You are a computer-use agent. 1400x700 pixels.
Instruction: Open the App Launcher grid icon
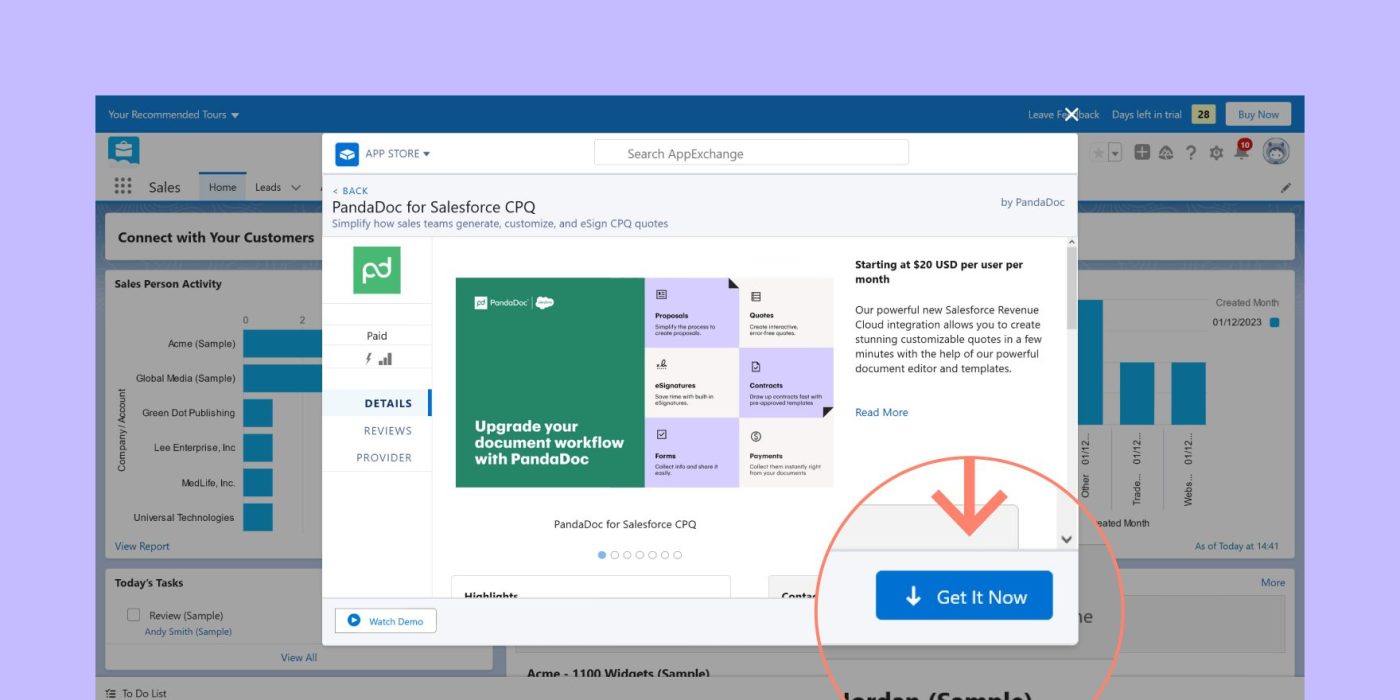click(x=123, y=186)
